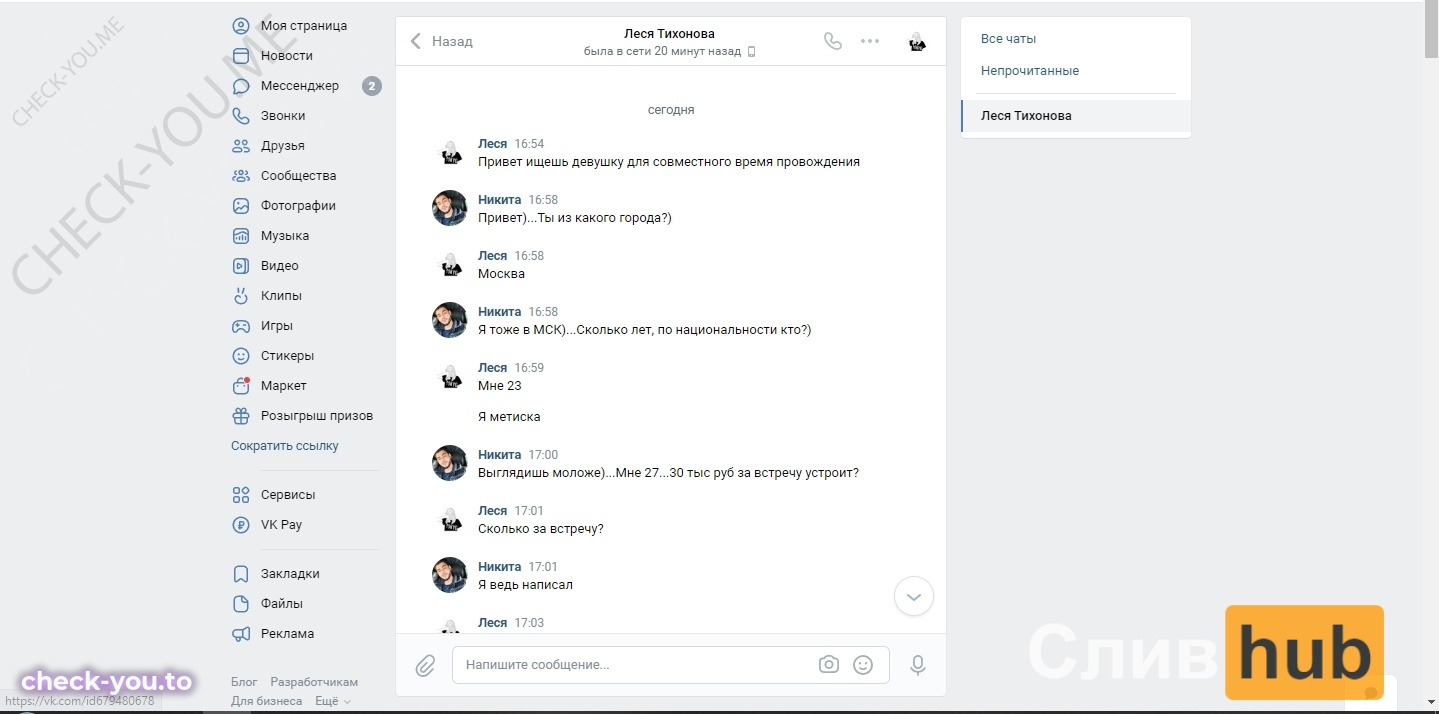The height and width of the screenshot is (714, 1439).
Task: Open the VK Pay icon
Action: click(241, 525)
